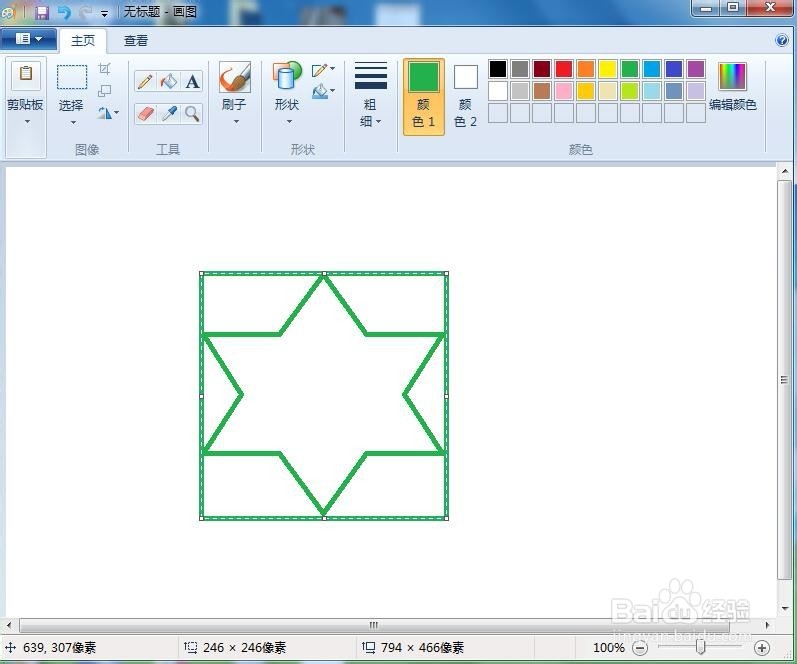Open the shape Outline dropdown
Screen dimensions: 797x664
323,70
